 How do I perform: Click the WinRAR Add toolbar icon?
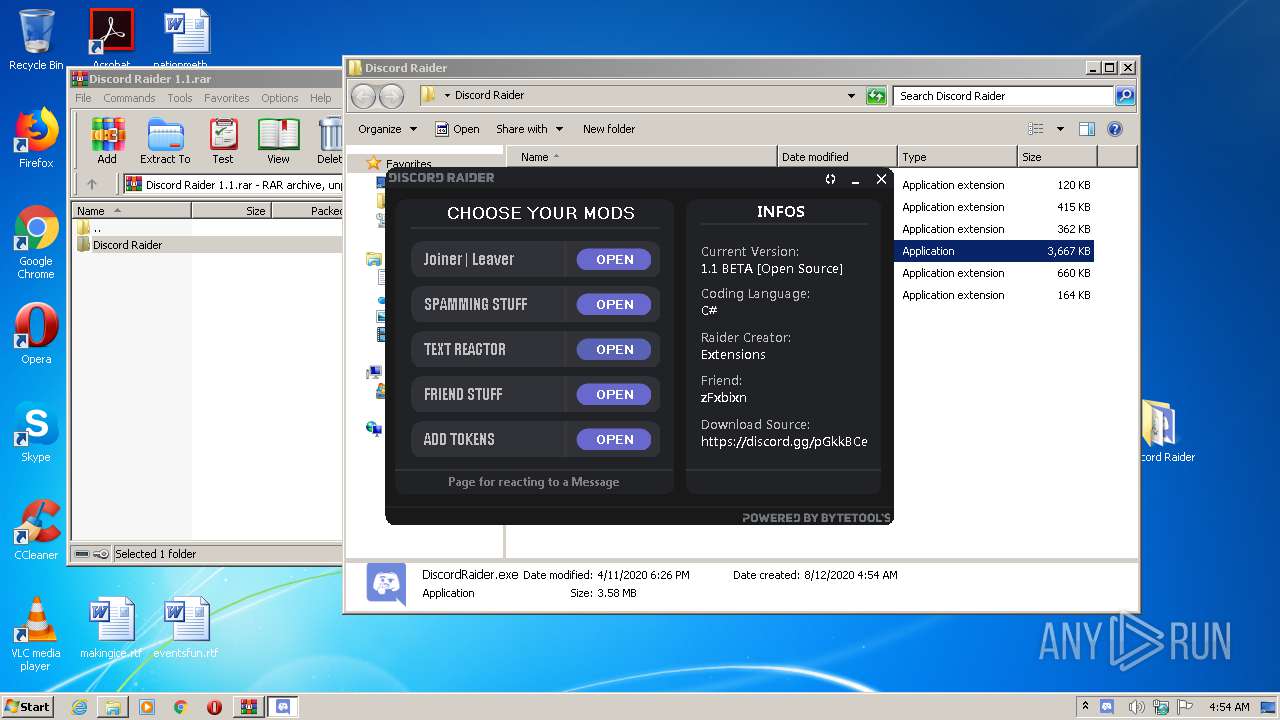[107, 141]
